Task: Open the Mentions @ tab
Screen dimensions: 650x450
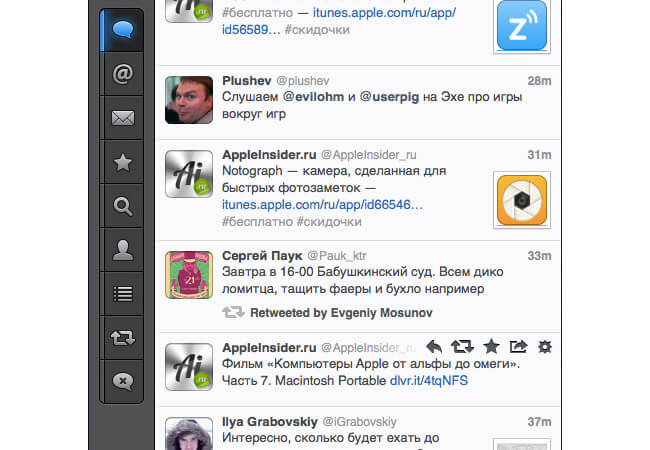Action: [123, 74]
